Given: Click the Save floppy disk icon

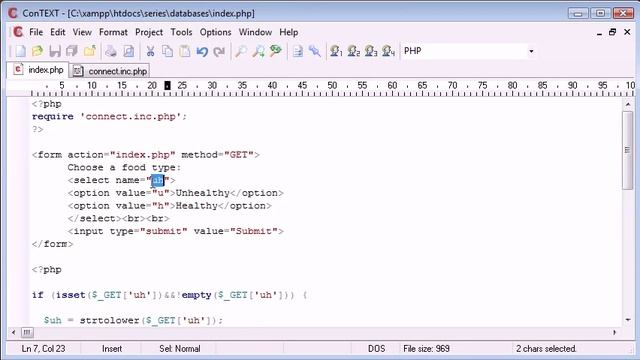Looking at the screenshot, I should click(55, 51).
